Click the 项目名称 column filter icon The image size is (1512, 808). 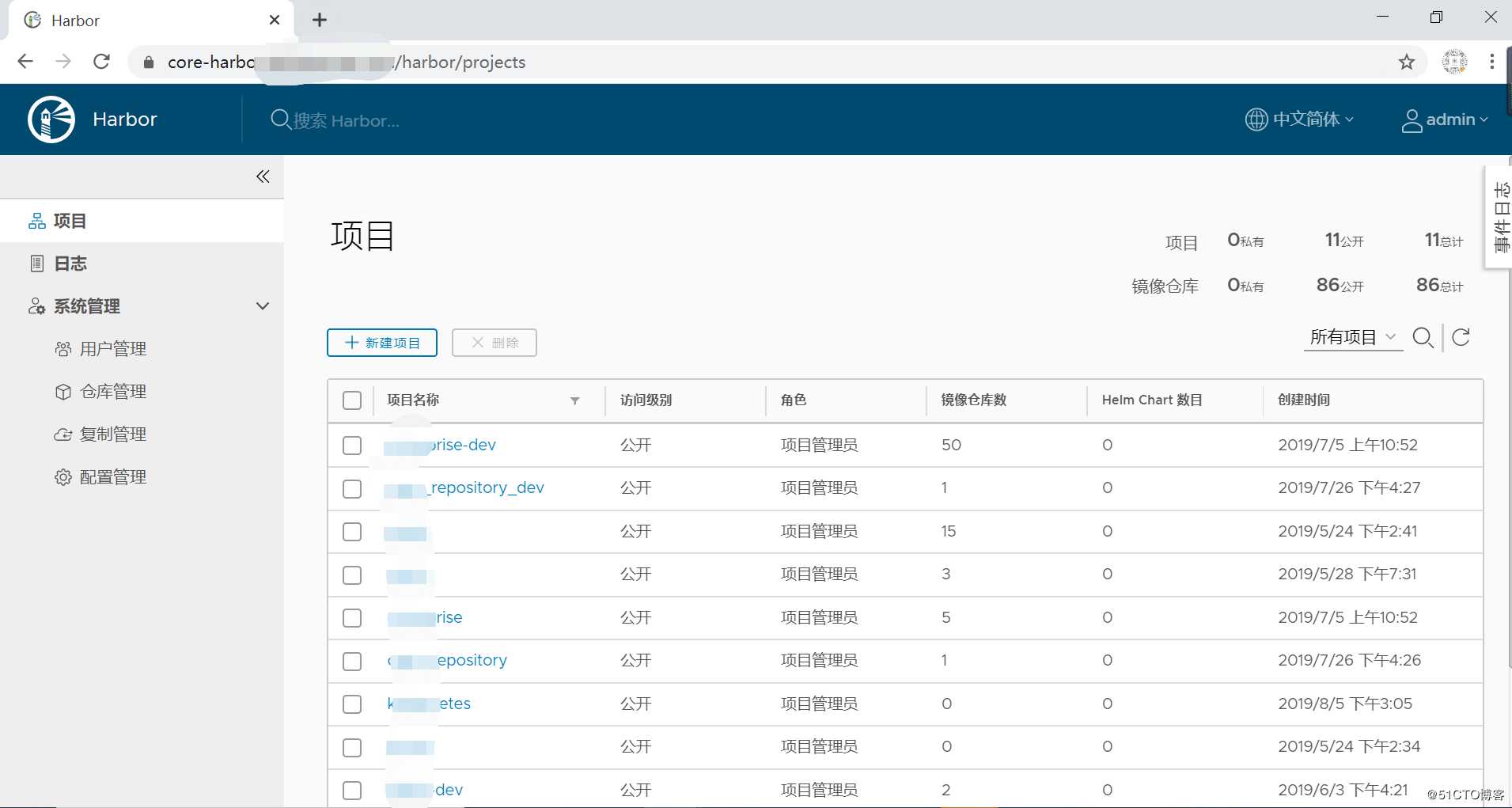575,400
